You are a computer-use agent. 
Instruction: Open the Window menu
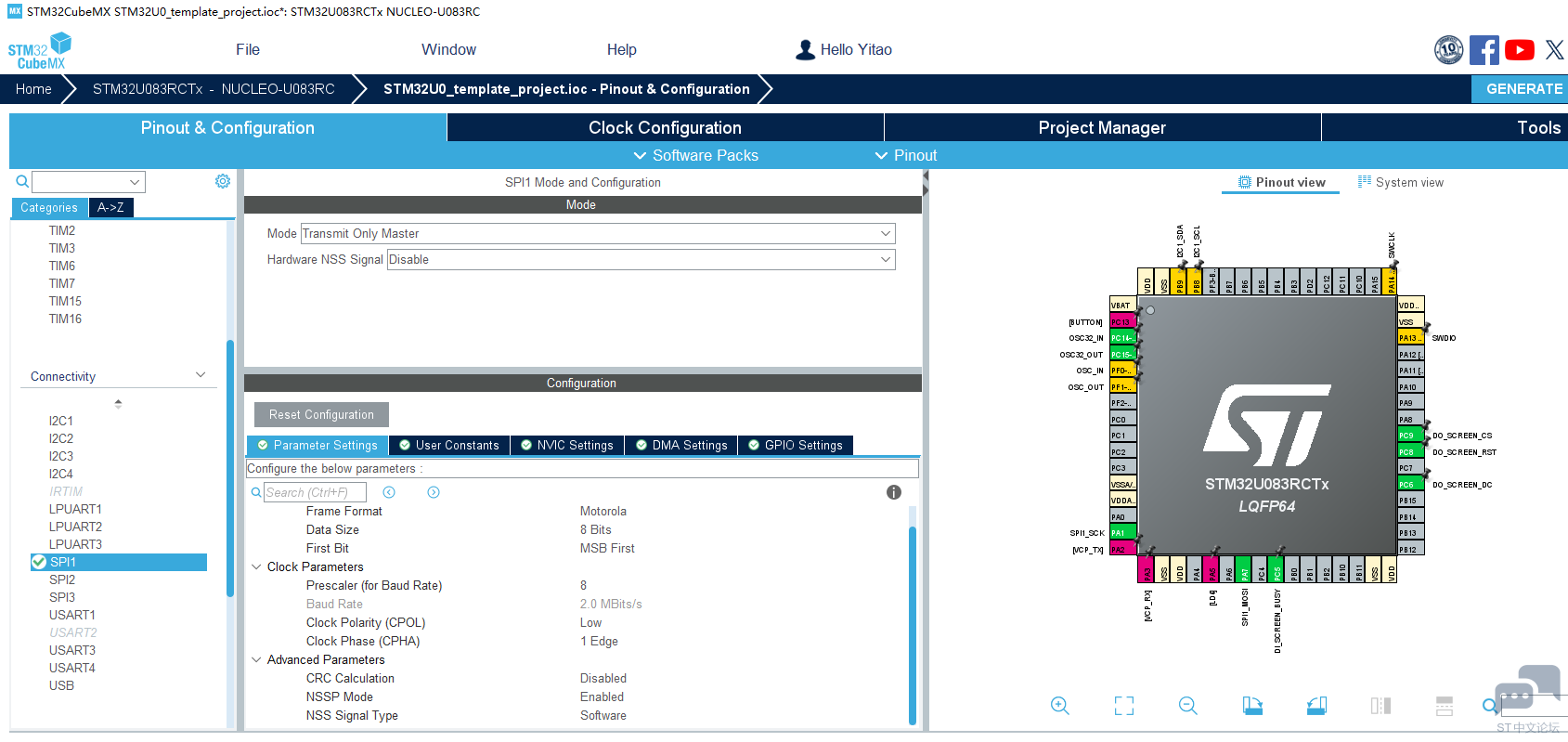[448, 50]
